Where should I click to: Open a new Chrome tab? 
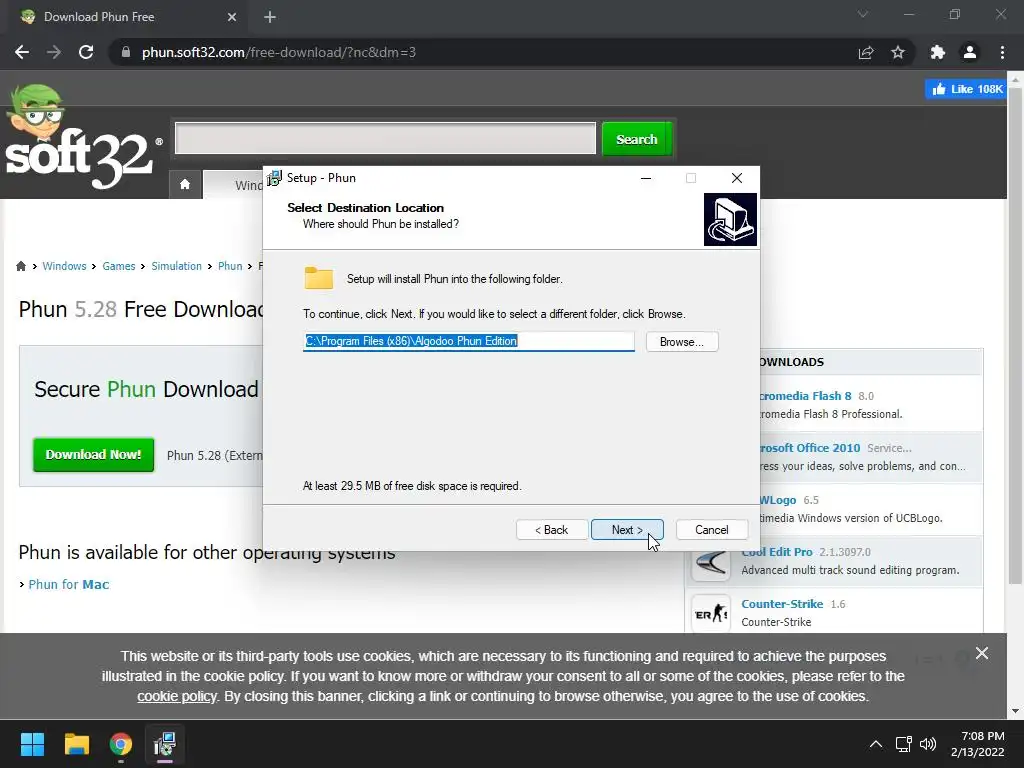pyautogui.click(x=270, y=17)
